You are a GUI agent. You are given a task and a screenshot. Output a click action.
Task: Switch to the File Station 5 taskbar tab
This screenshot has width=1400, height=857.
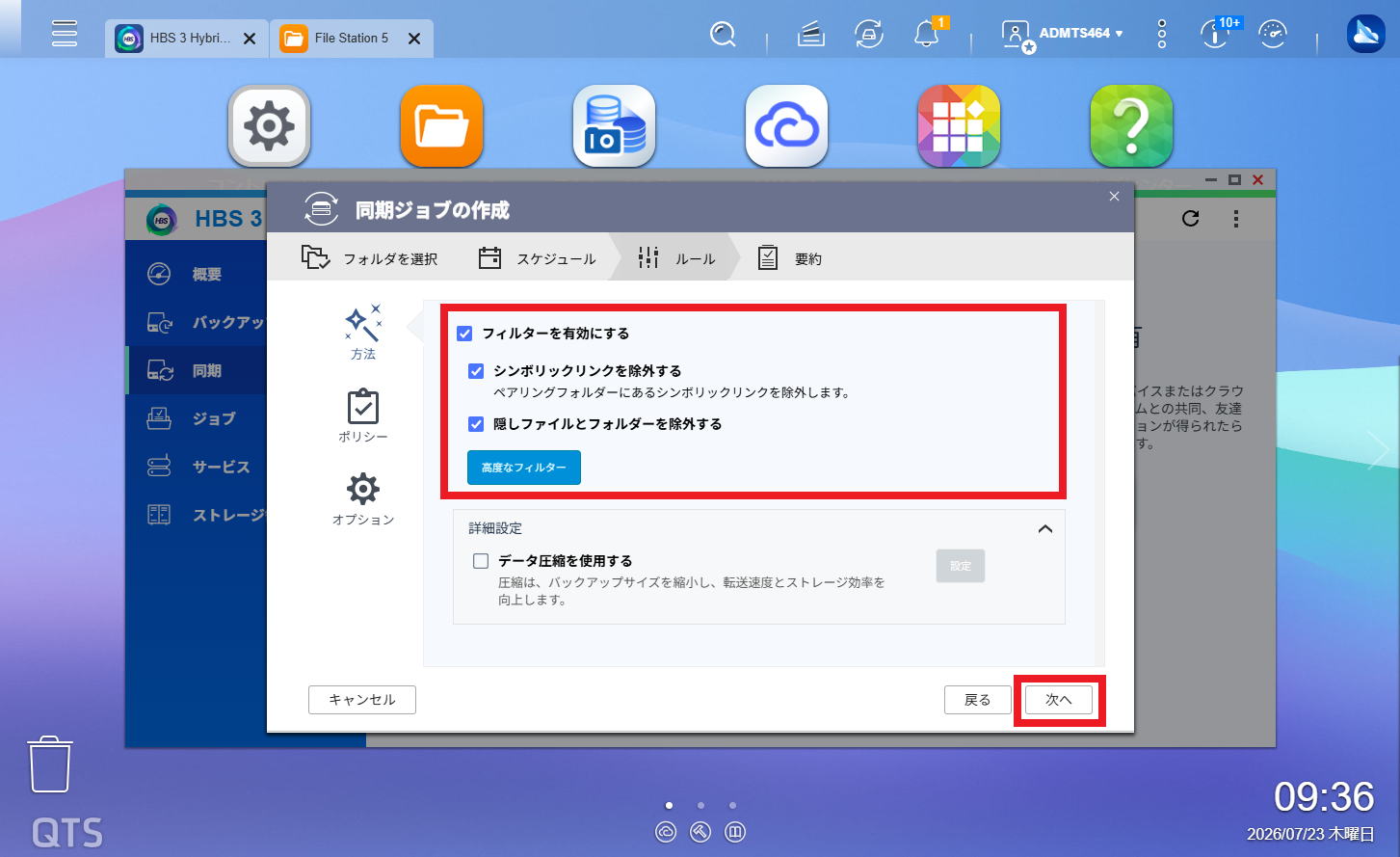351,39
